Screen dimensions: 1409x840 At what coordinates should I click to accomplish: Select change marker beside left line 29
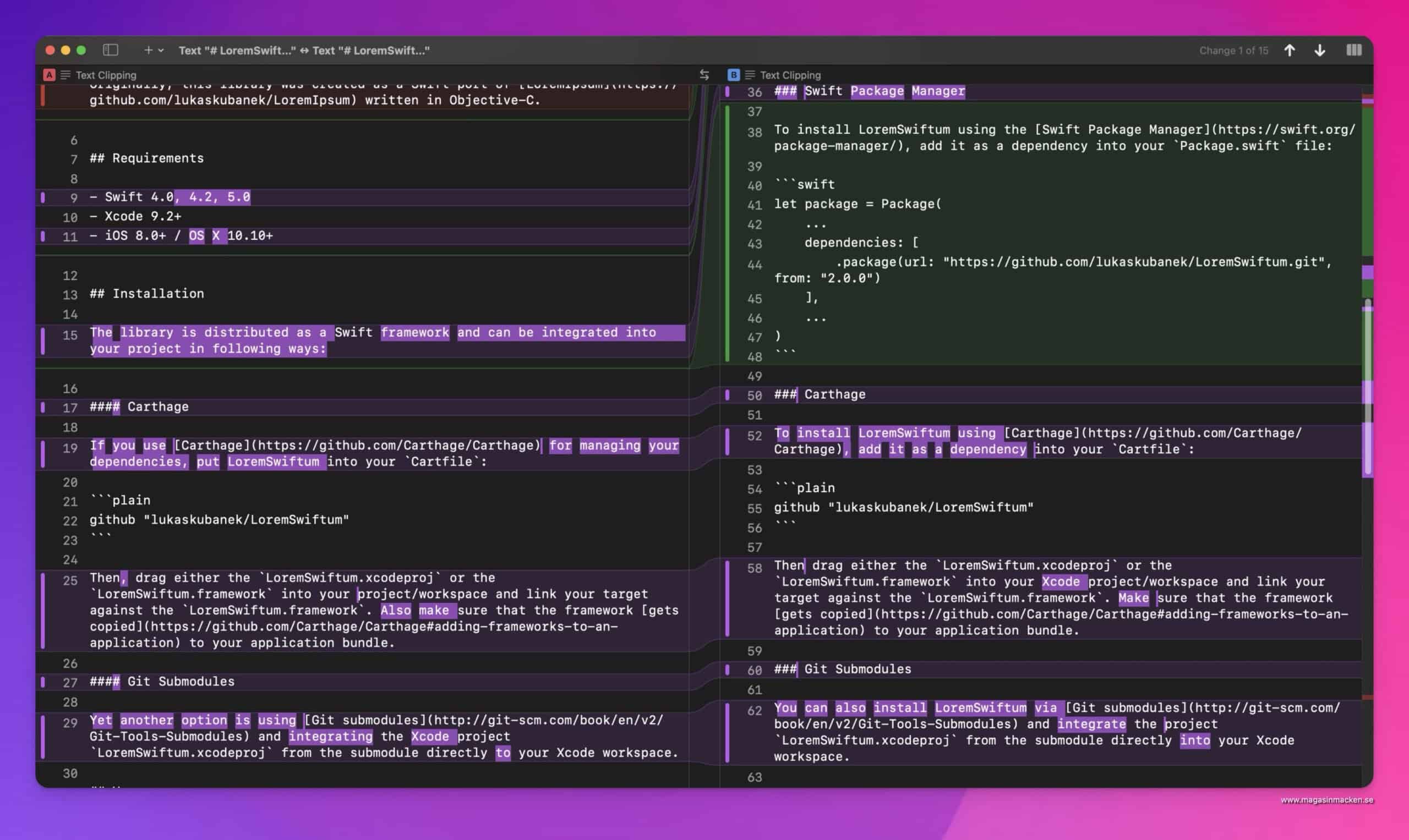42,737
